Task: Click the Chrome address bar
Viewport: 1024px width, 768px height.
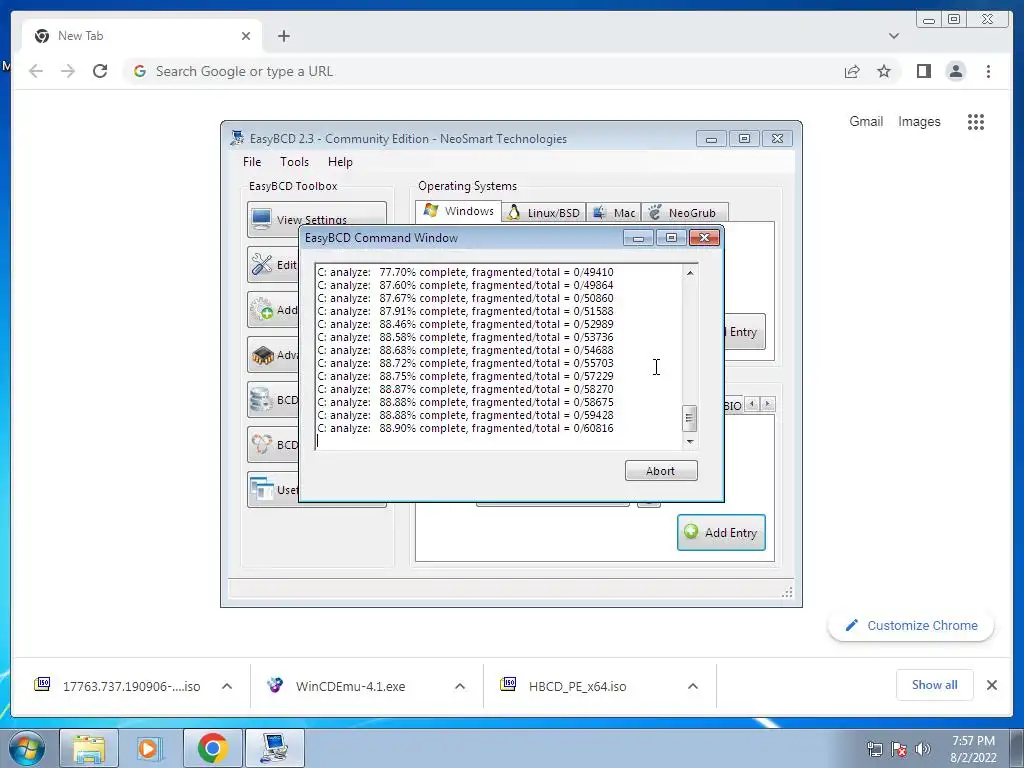Action: click(x=481, y=71)
